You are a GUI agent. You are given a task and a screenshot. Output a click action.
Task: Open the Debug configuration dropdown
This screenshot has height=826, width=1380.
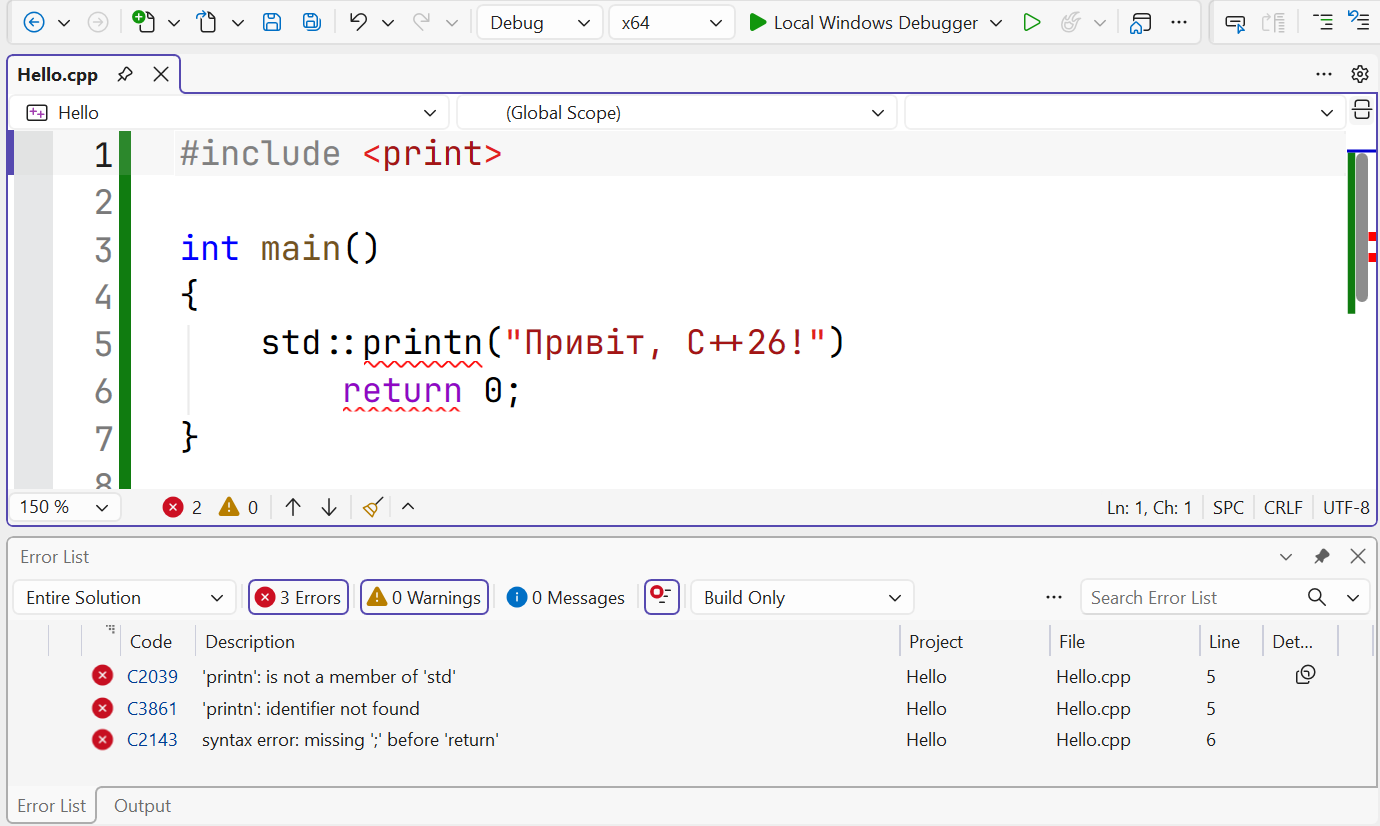click(540, 23)
